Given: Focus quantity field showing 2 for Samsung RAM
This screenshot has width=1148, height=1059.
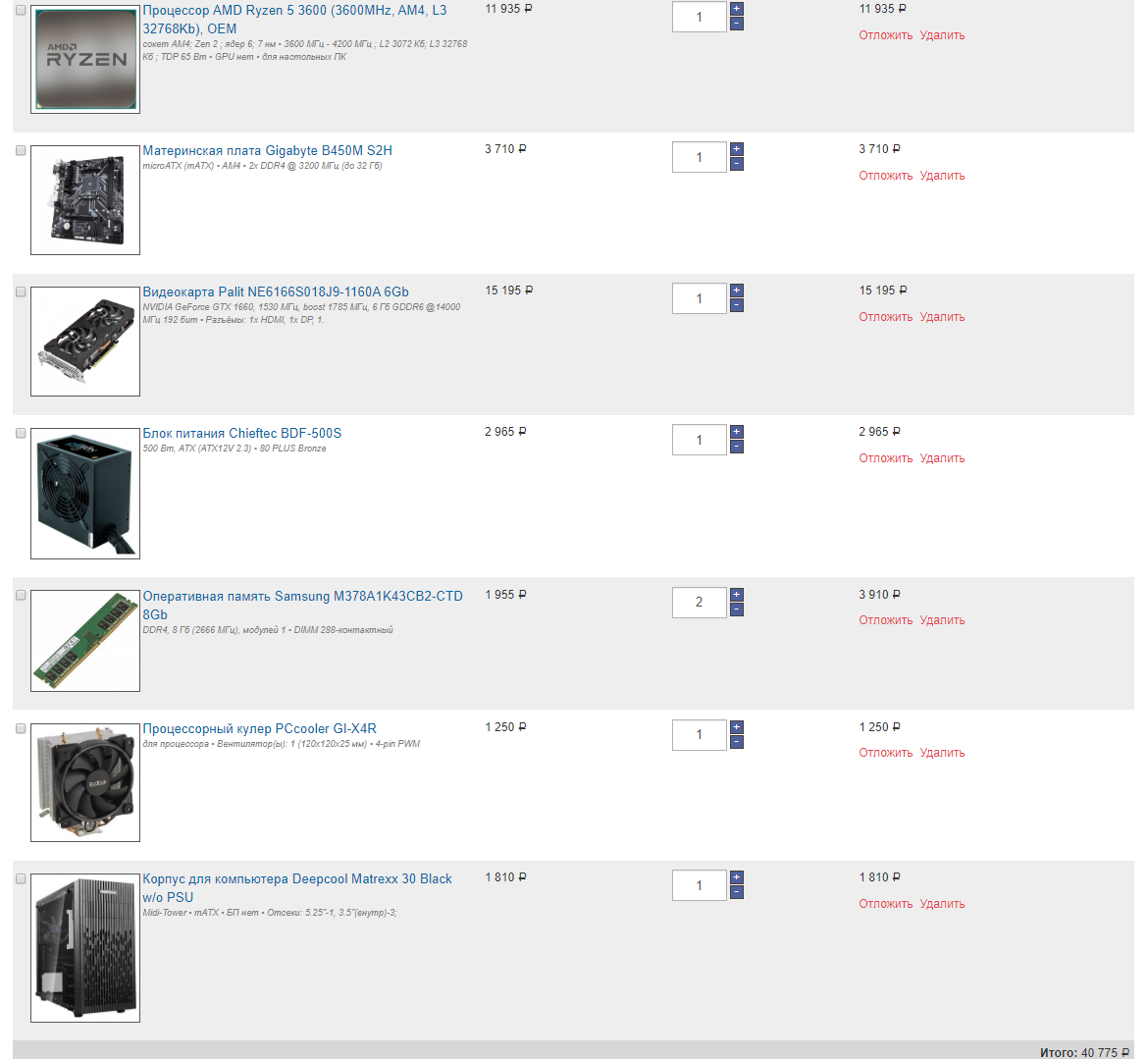Looking at the screenshot, I should 700,602.
